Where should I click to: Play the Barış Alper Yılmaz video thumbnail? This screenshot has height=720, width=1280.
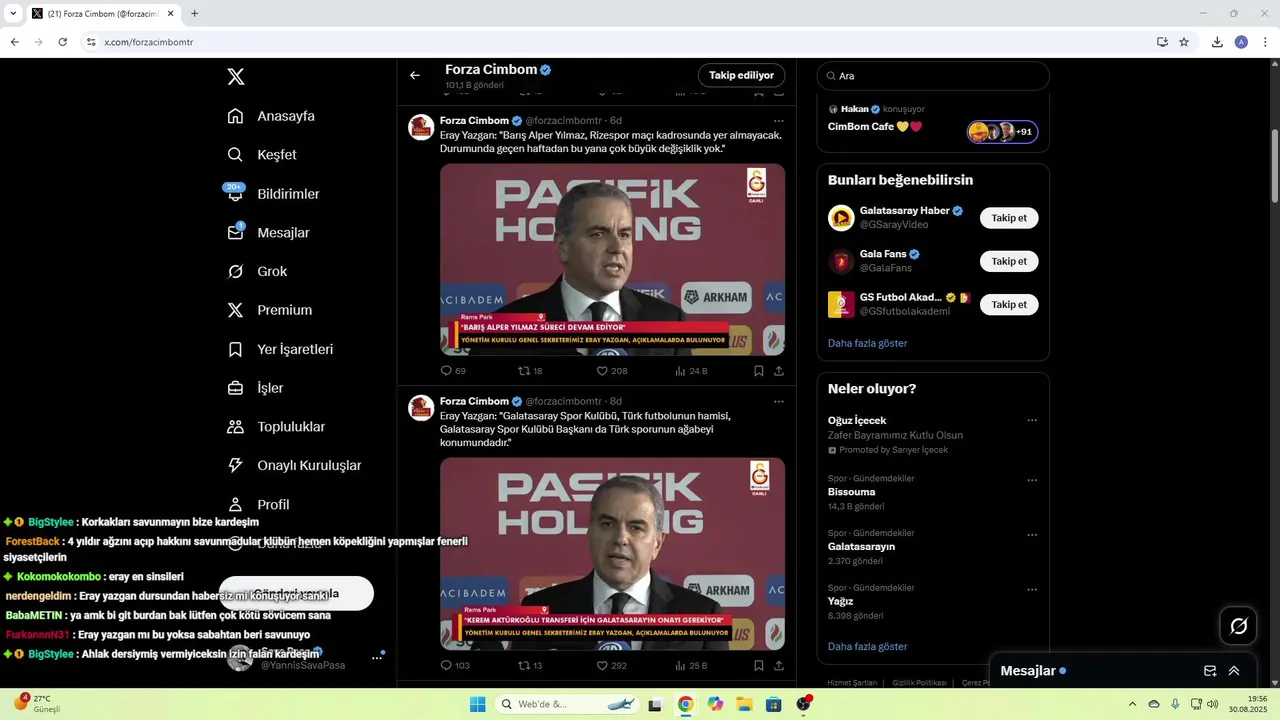[612, 259]
